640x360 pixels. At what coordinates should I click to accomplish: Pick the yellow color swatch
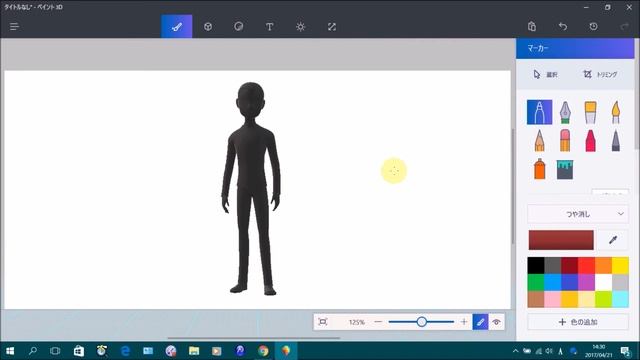[x=620, y=265]
